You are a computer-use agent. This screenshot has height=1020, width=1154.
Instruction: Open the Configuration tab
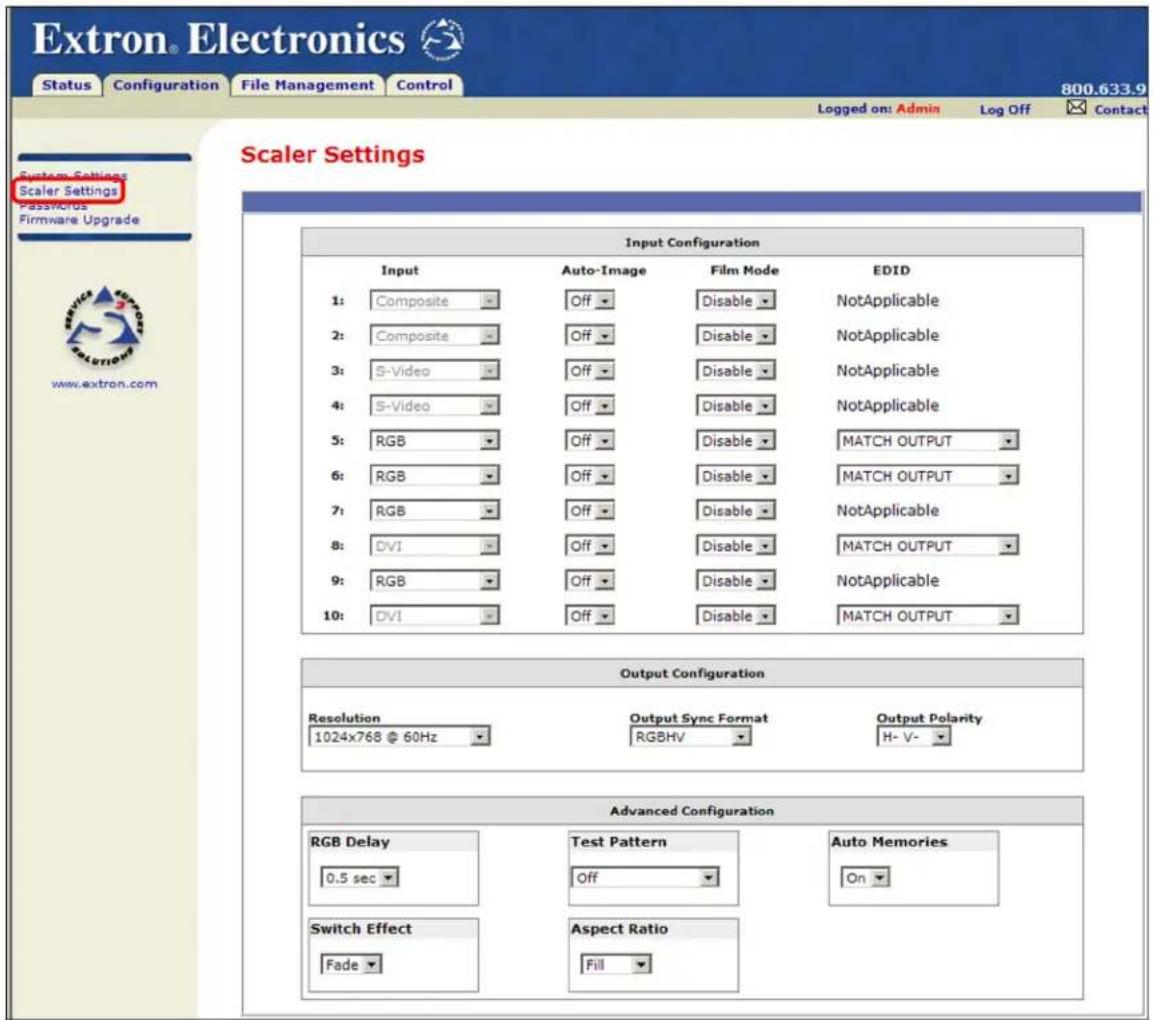[166, 85]
